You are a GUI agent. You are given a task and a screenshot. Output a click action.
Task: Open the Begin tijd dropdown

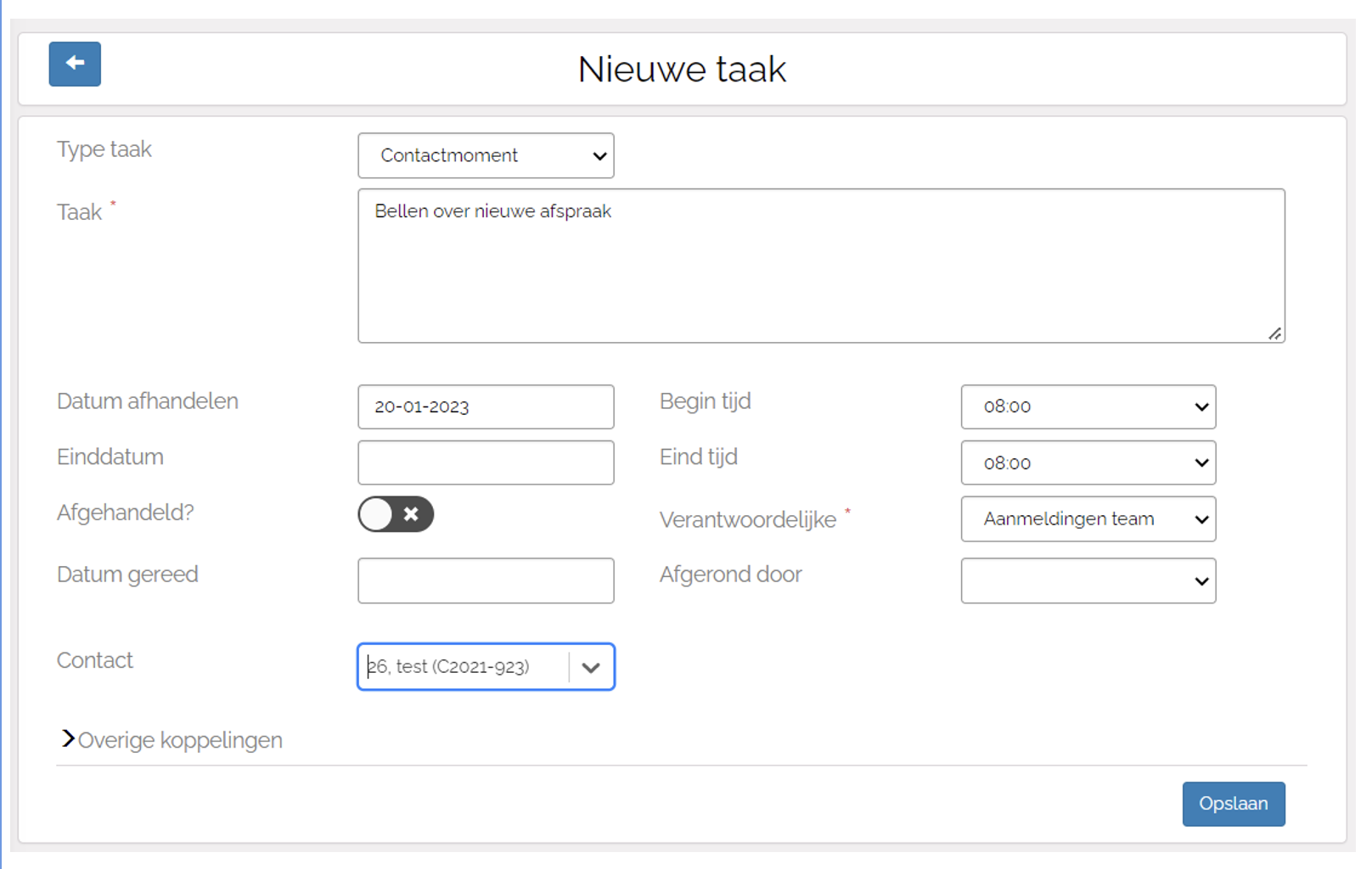coord(1088,406)
